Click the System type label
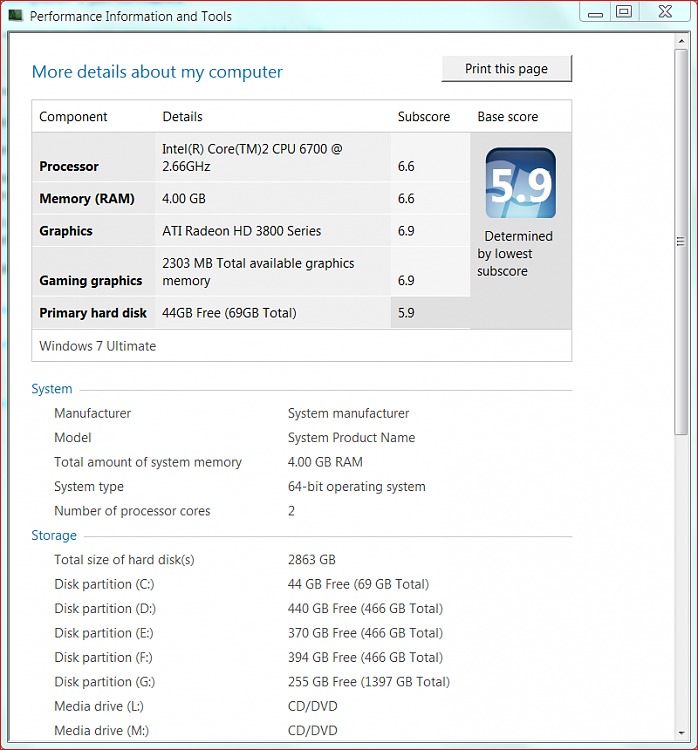698x750 pixels. pos(89,486)
